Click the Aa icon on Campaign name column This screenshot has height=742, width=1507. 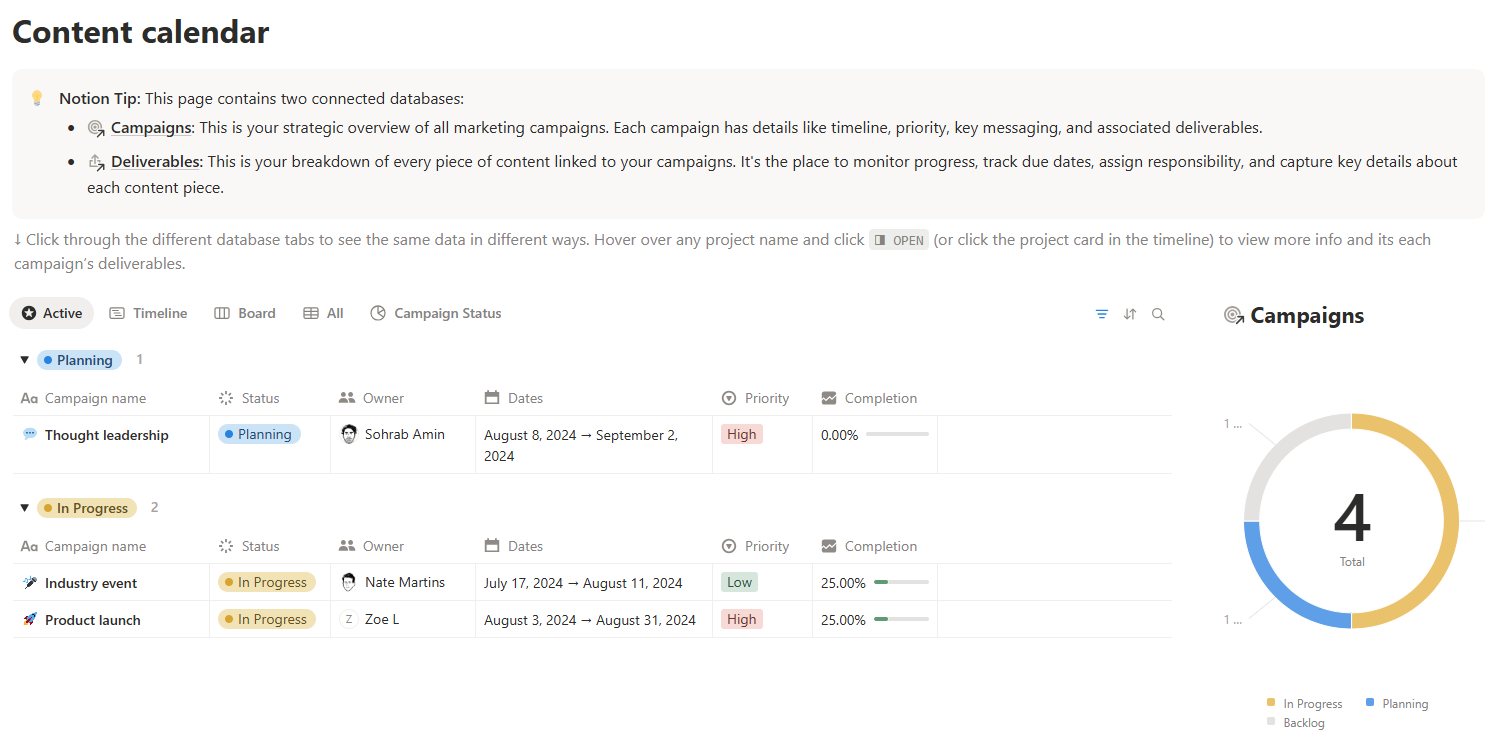click(32, 398)
